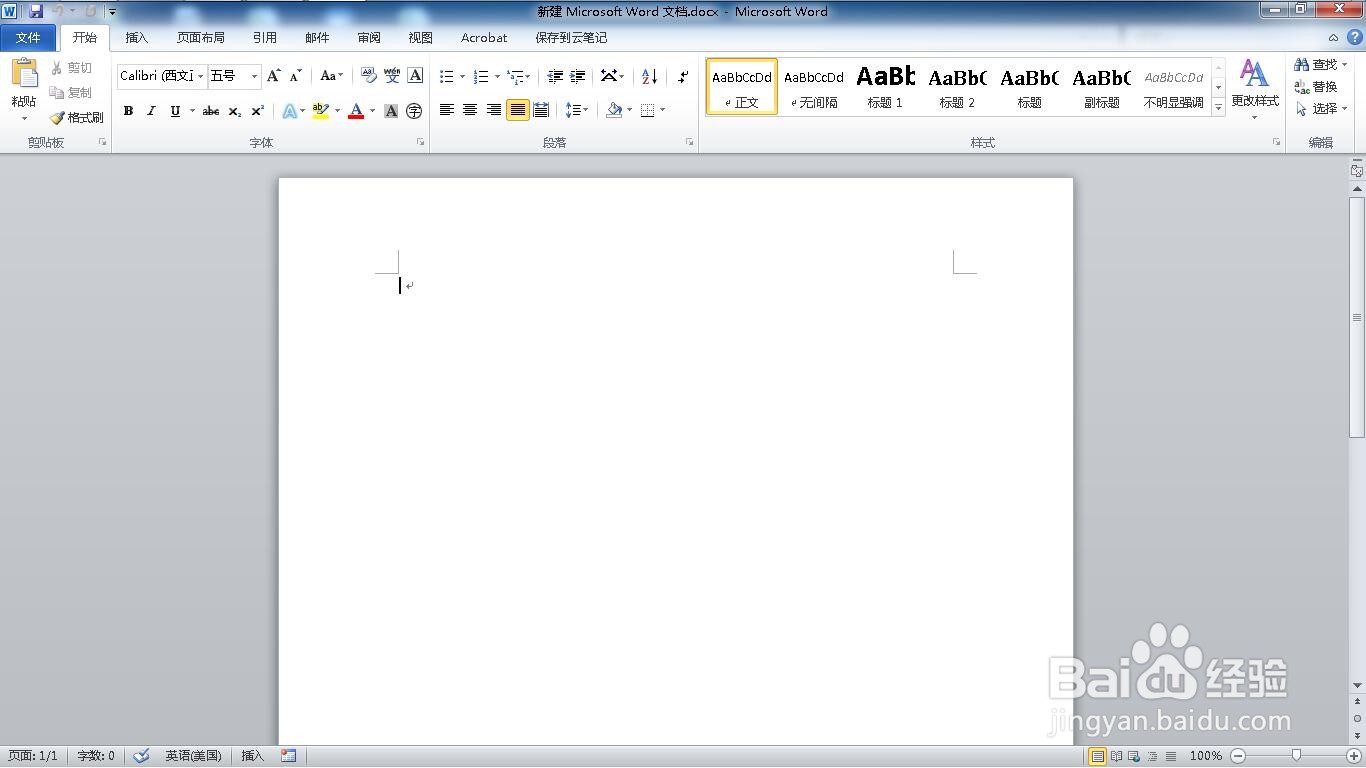Activate the Format Painter (格式刷)

click(x=77, y=117)
